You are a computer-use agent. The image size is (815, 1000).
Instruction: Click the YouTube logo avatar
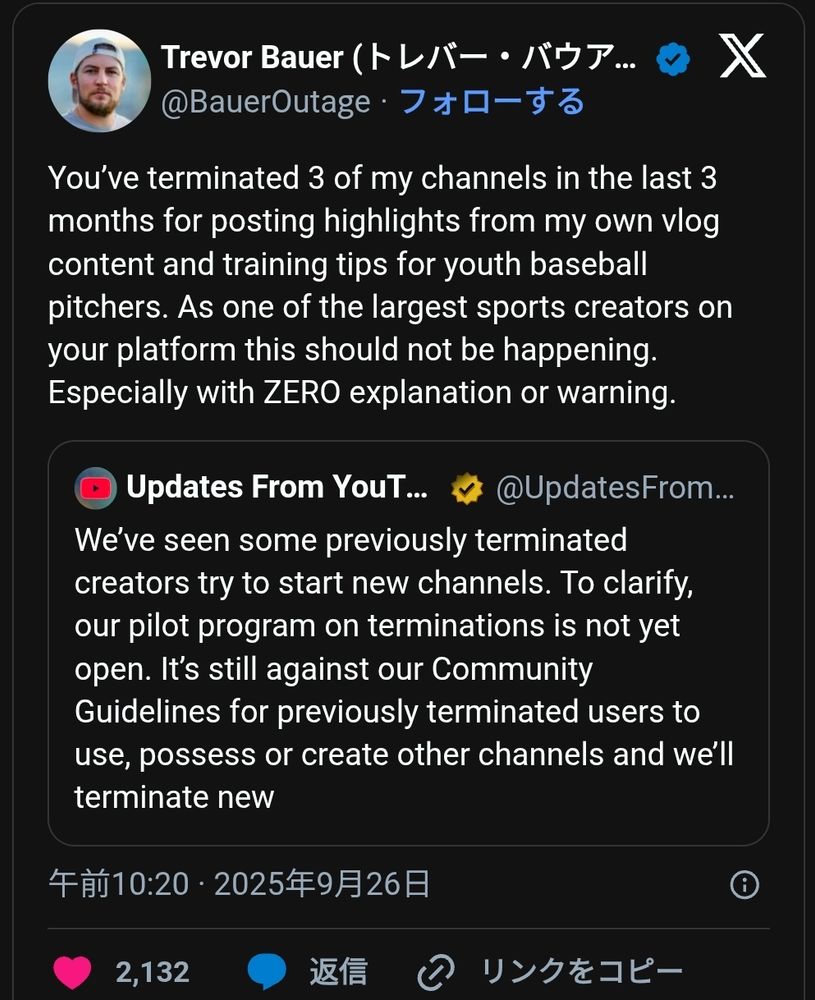[x=96, y=488]
